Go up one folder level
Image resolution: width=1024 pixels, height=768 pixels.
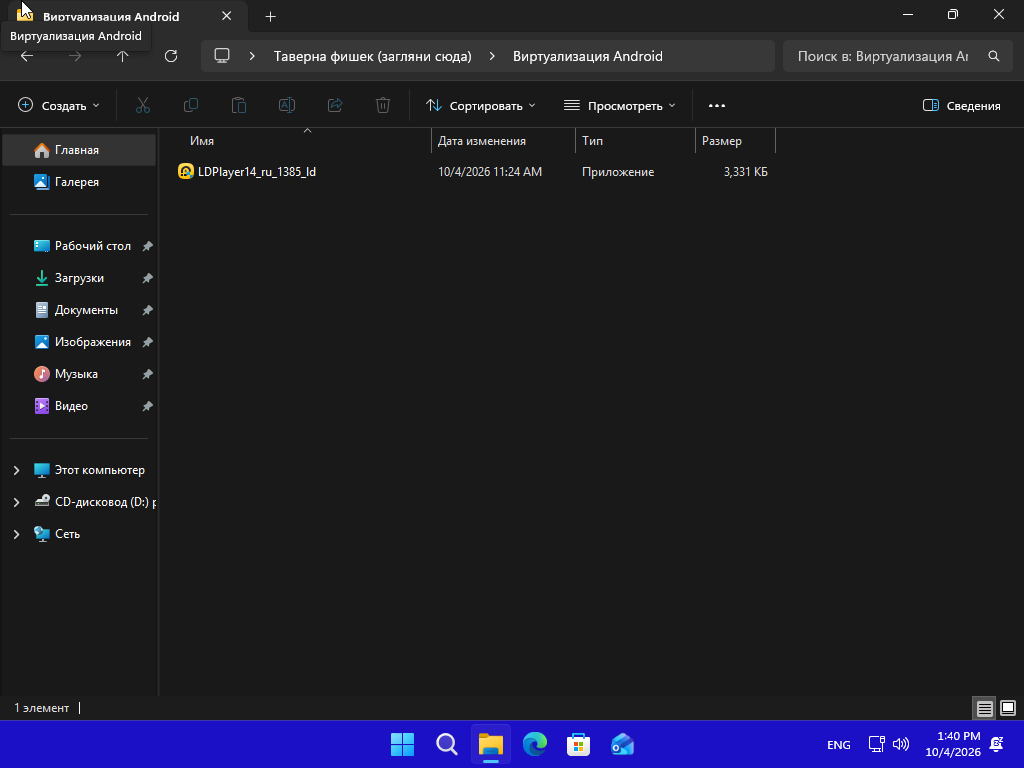click(122, 56)
